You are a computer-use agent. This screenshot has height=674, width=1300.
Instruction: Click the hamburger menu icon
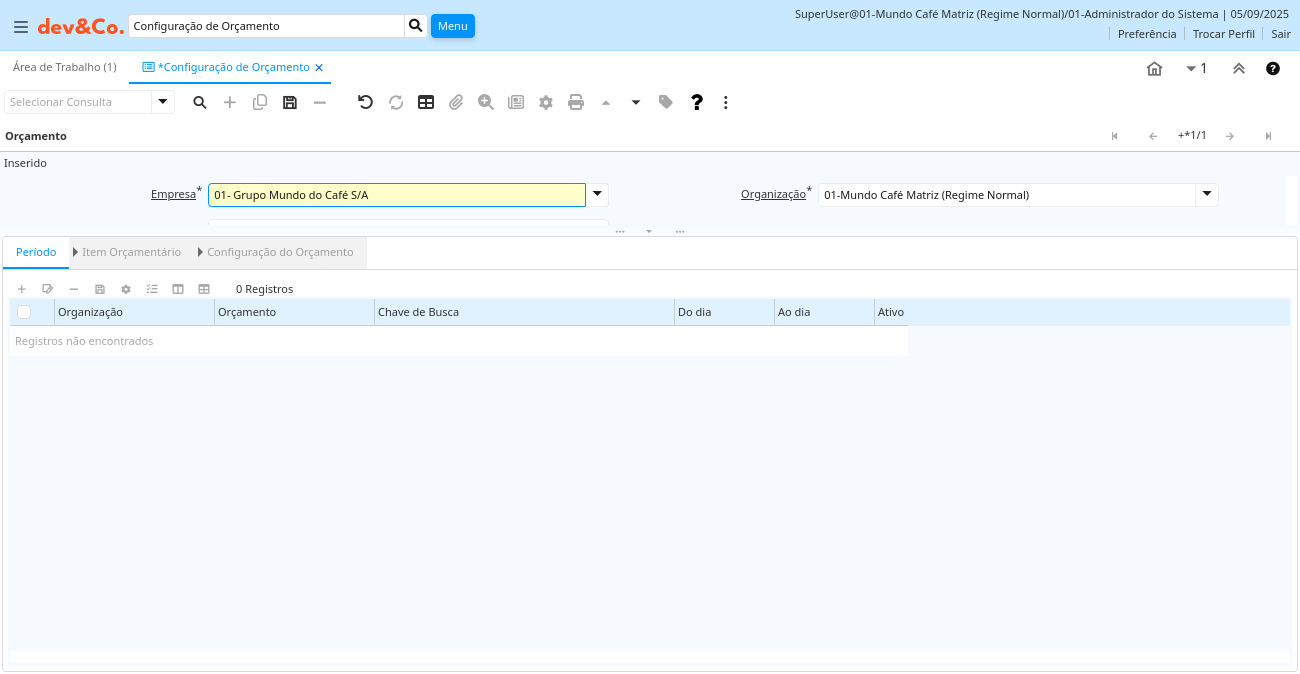coord(20,26)
